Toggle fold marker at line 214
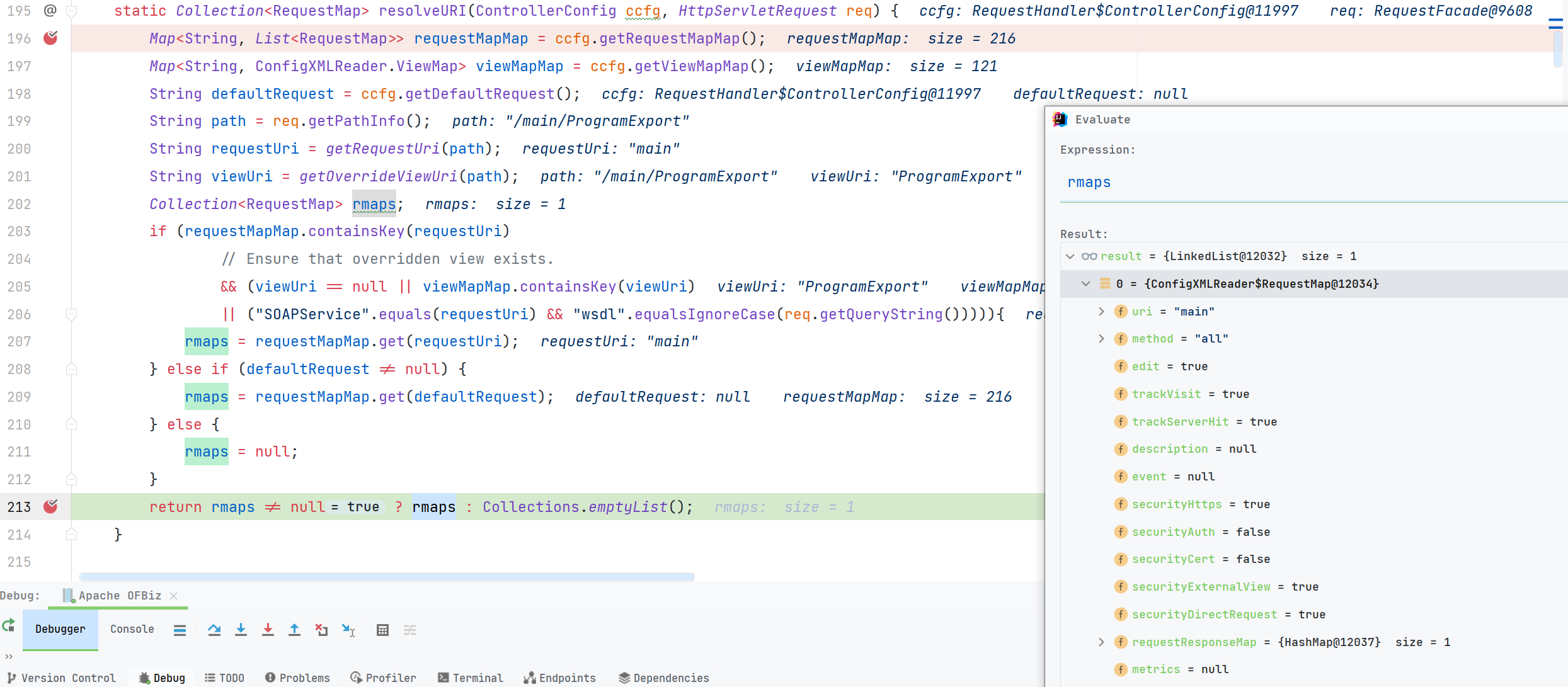 pos(71,534)
